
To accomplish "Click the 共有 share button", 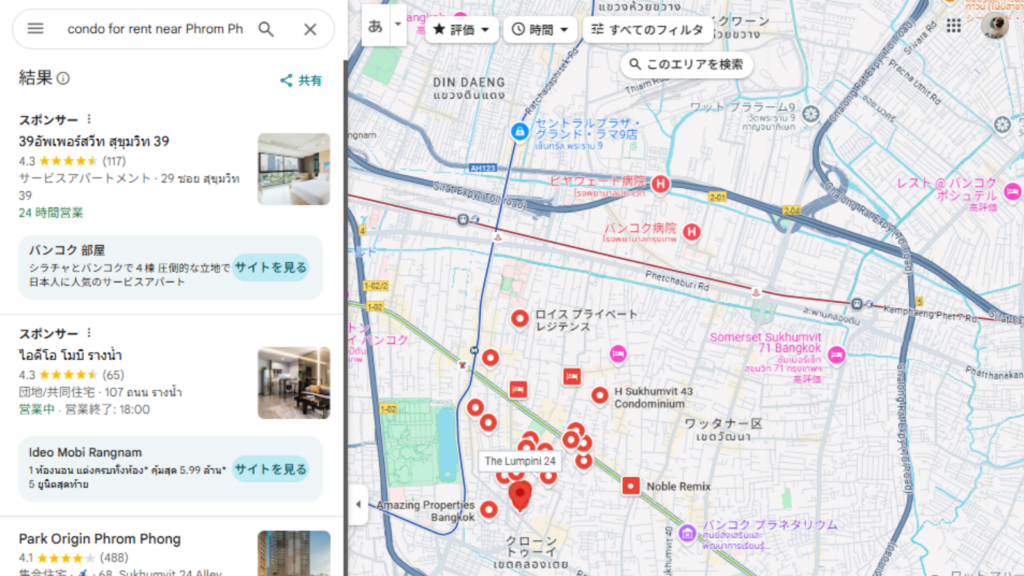I will click(301, 80).
